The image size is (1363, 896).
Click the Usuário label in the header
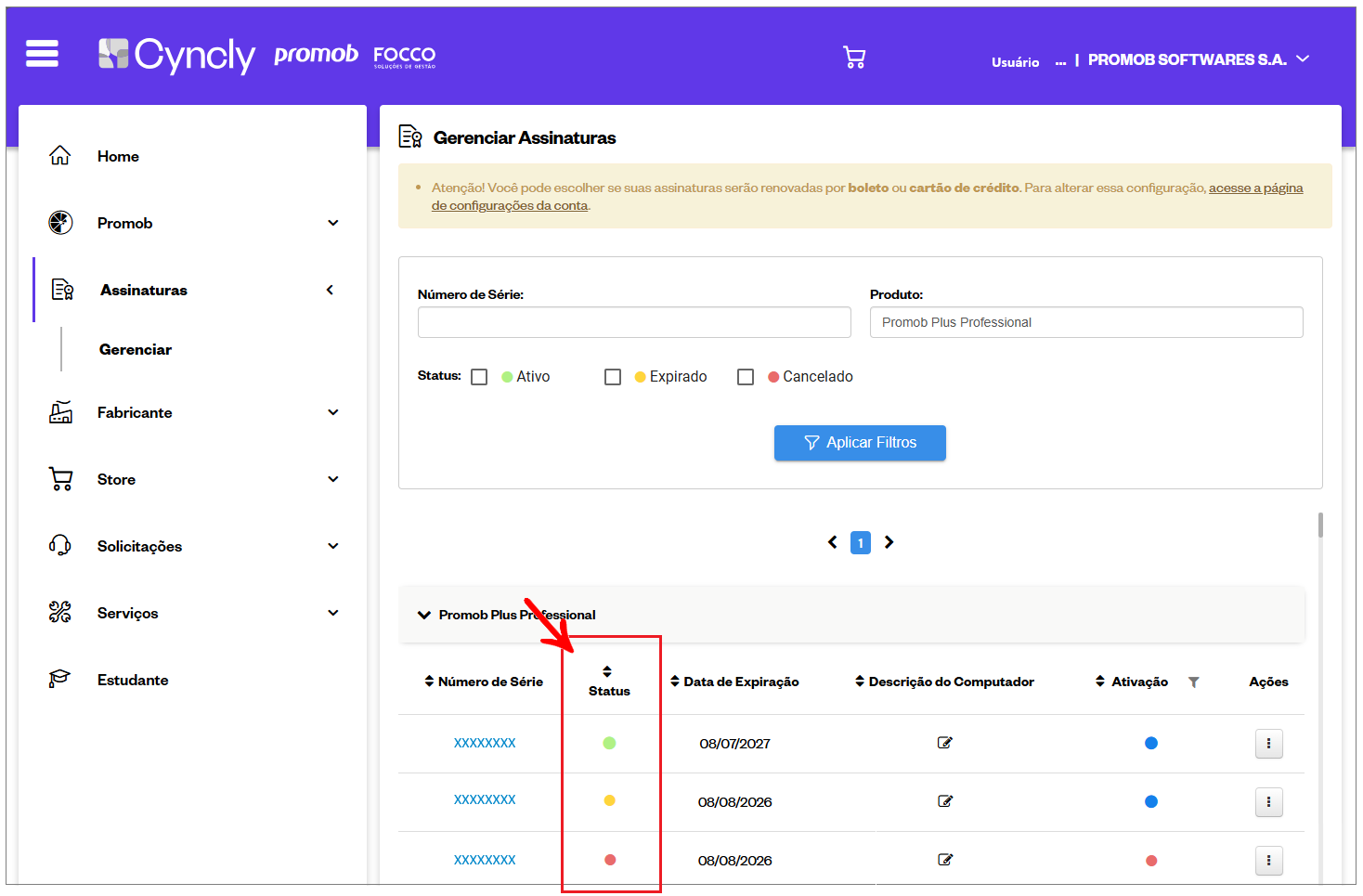coord(1015,62)
